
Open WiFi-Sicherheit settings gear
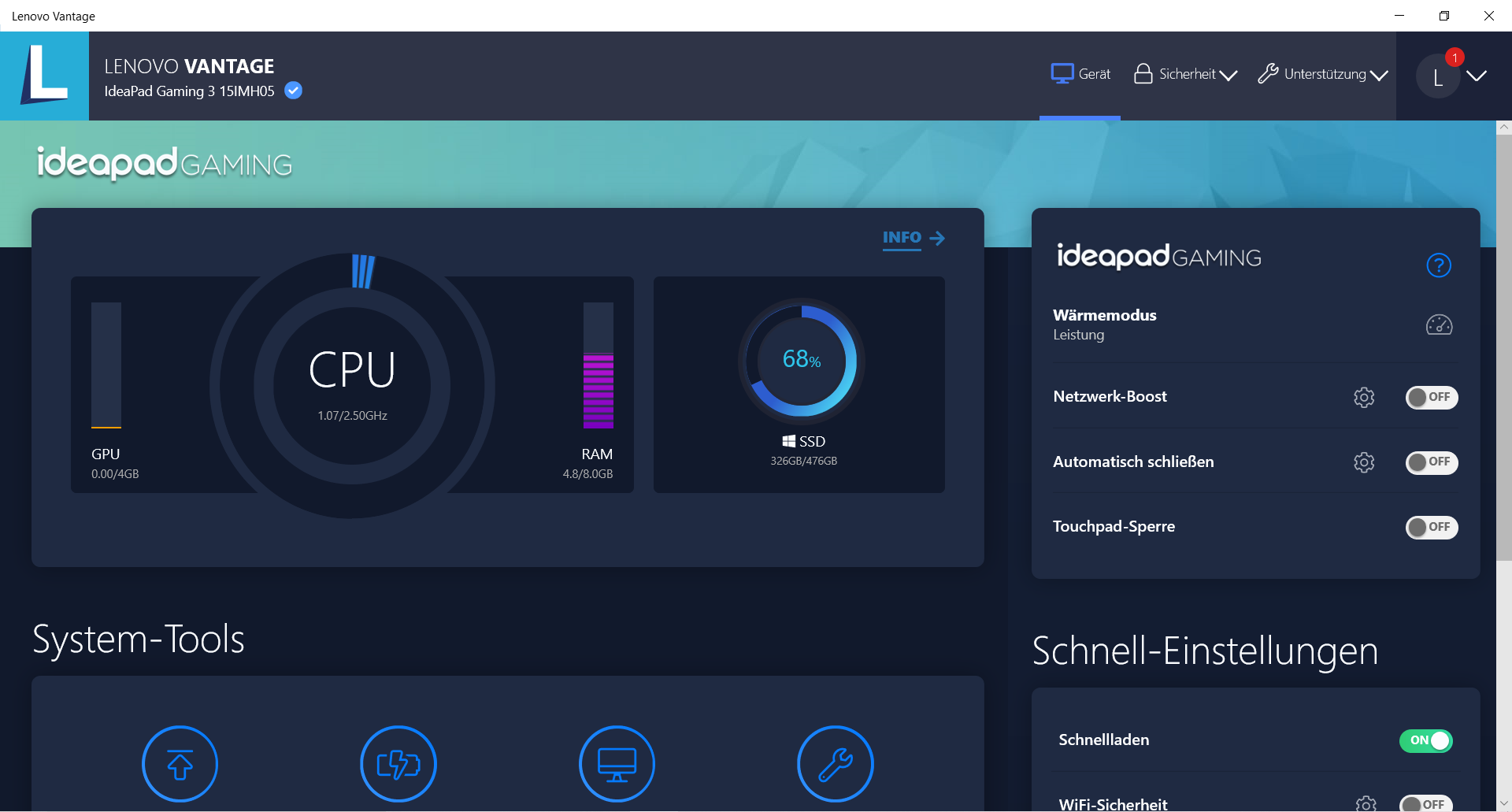point(1366,804)
